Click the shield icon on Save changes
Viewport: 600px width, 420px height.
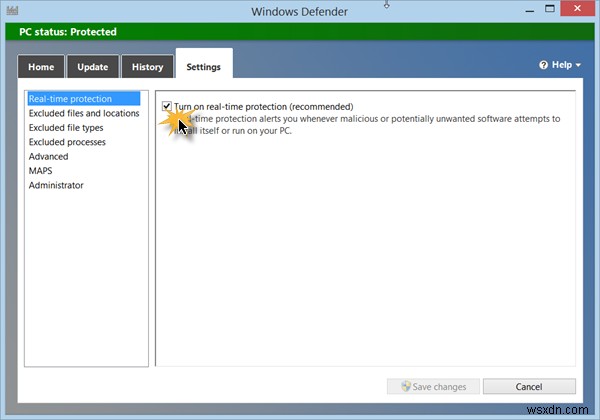(406, 386)
